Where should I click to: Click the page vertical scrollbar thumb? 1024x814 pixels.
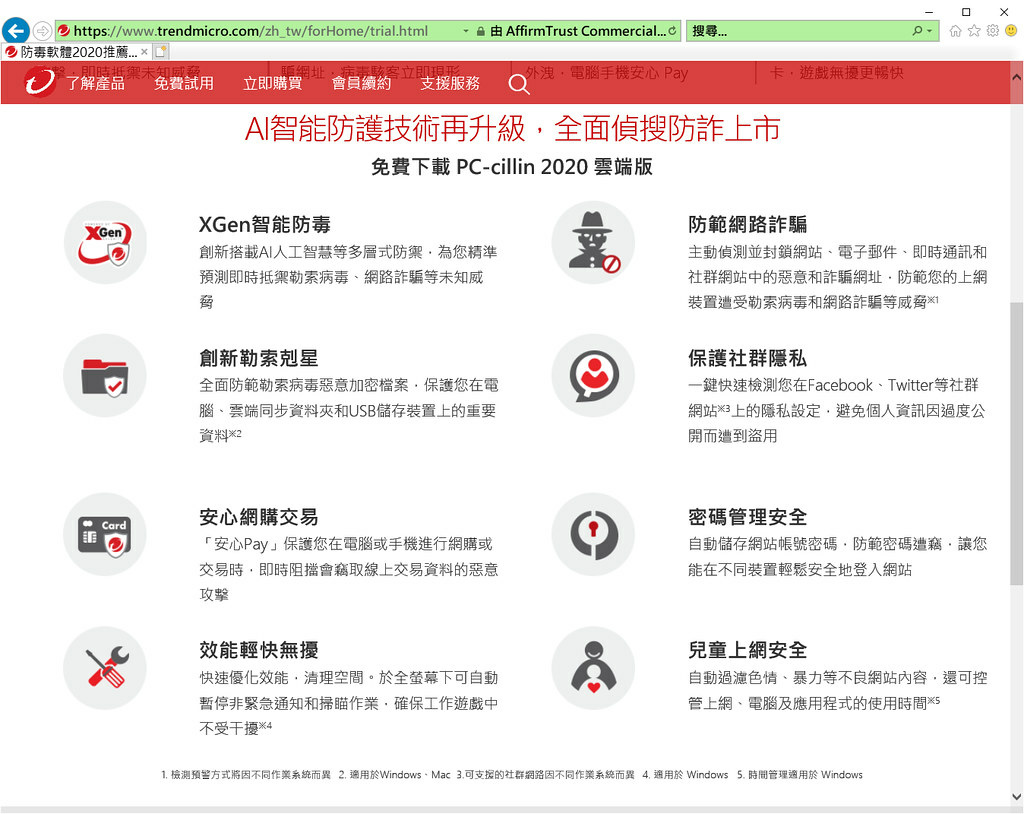[x=1016, y=443]
